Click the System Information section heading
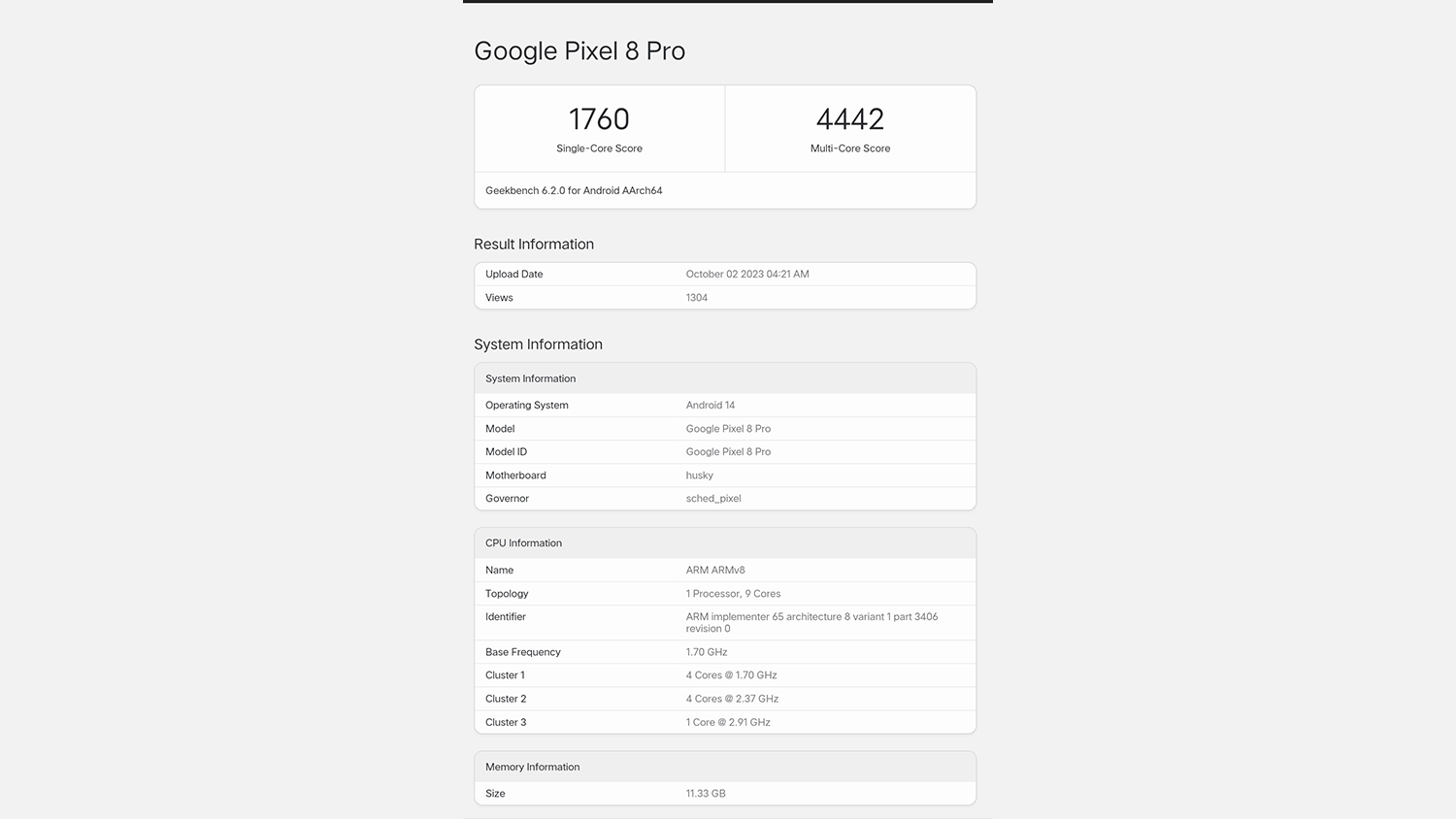This screenshot has width=1456, height=819. coord(538,344)
